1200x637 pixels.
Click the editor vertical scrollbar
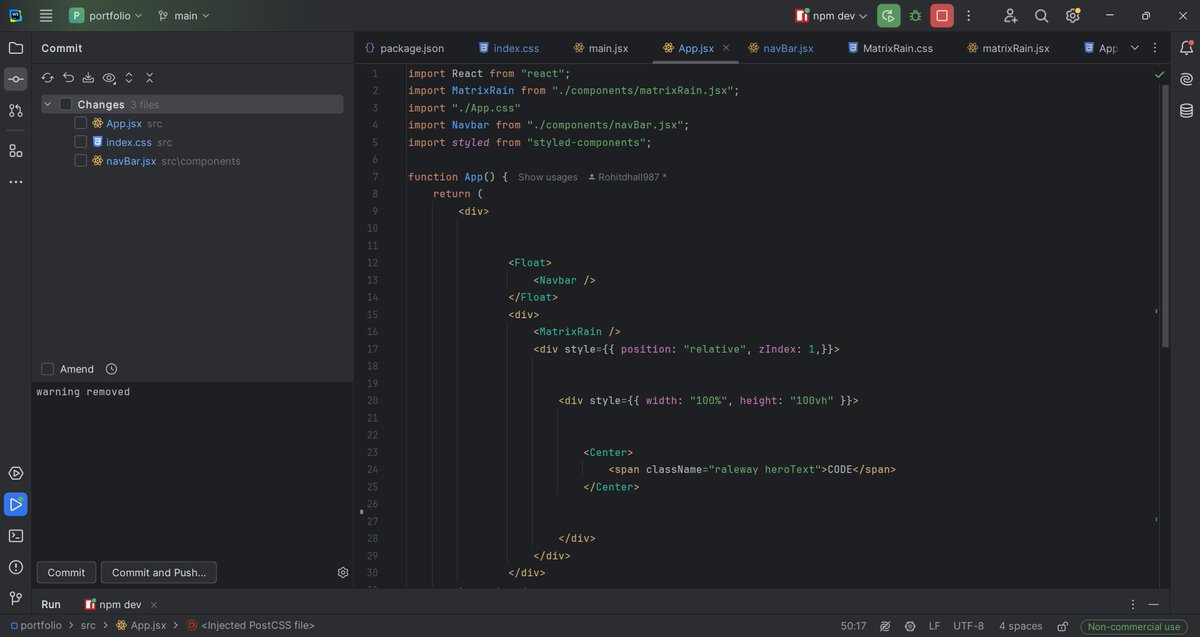click(x=1164, y=215)
